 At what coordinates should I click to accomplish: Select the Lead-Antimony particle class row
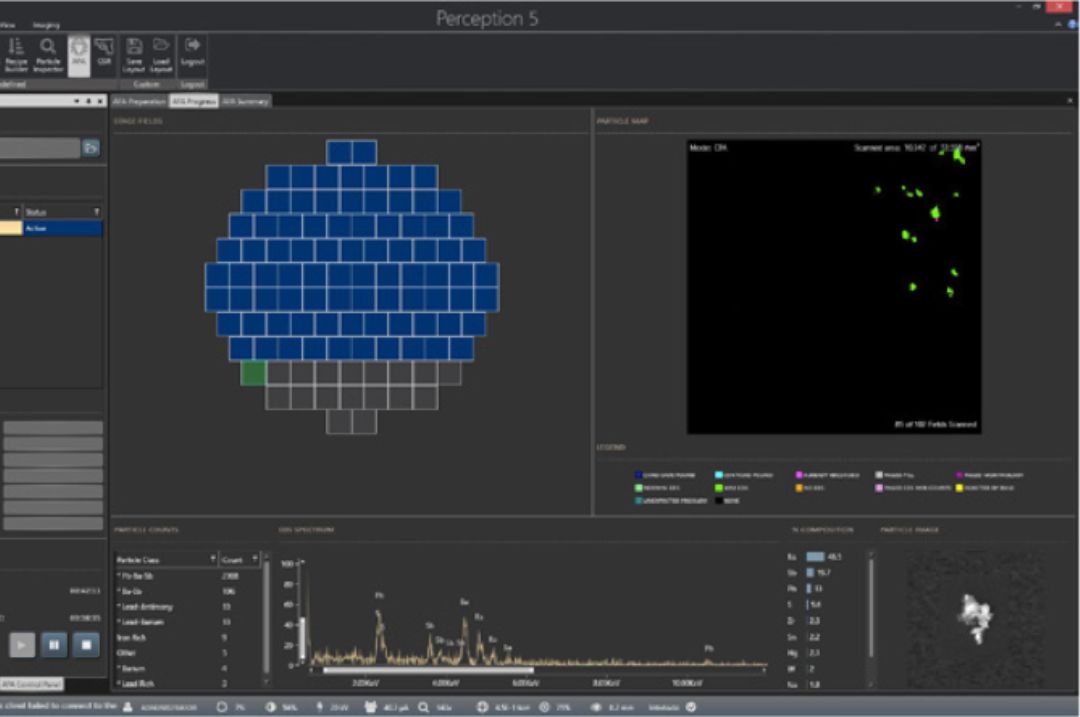click(x=186, y=607)
